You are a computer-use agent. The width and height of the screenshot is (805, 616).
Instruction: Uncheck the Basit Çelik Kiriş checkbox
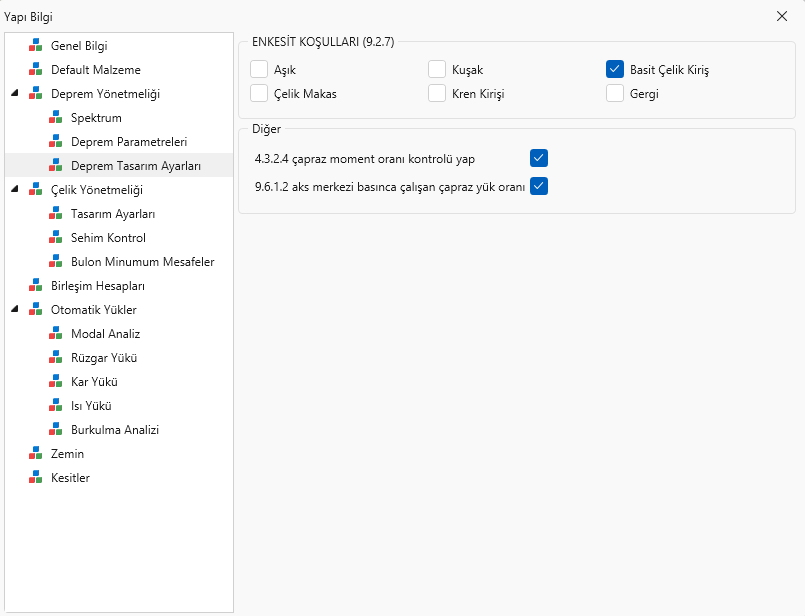(x=615, y=70)
